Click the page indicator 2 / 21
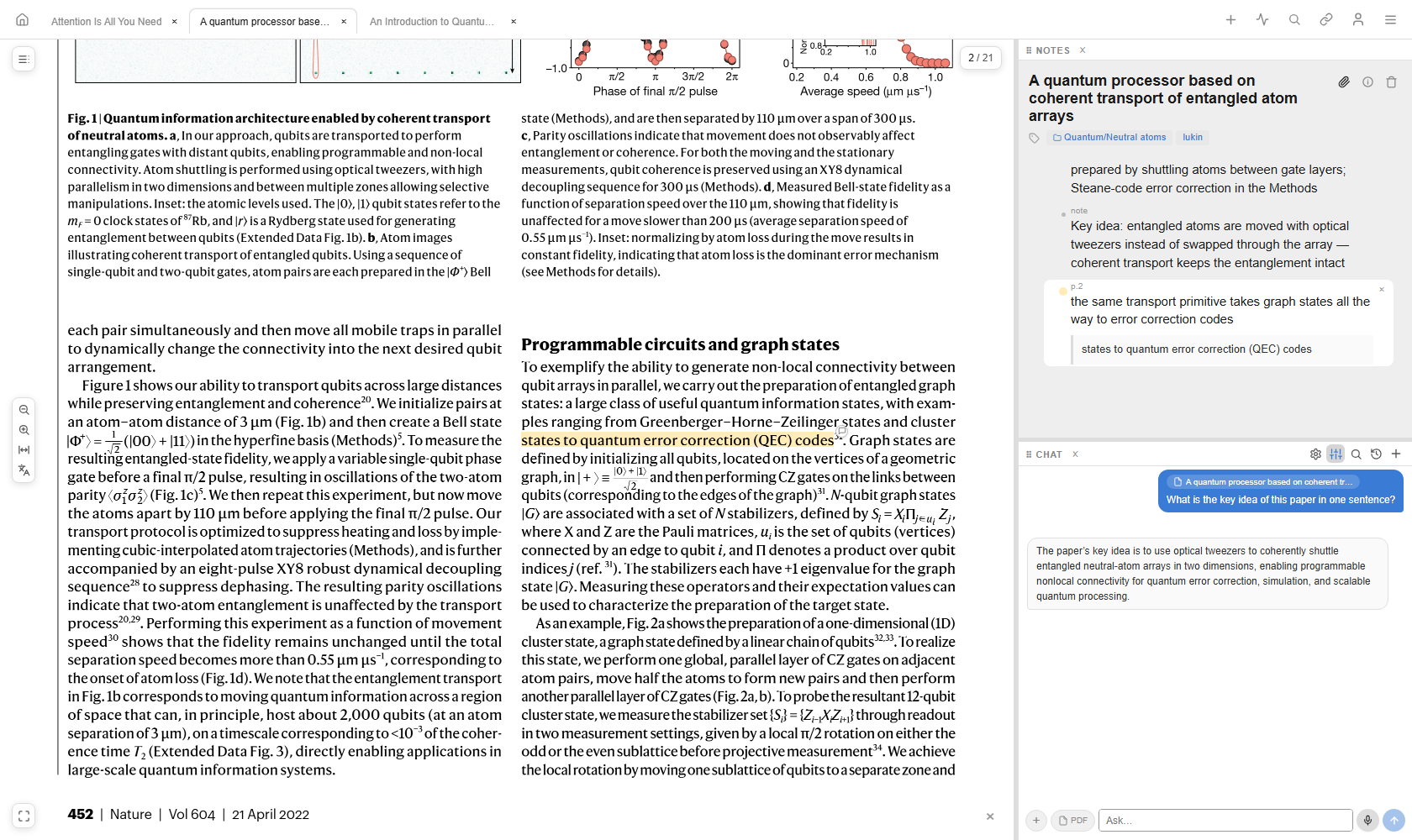The height and width of the screenshot is (840, 1412). (980, 58)
